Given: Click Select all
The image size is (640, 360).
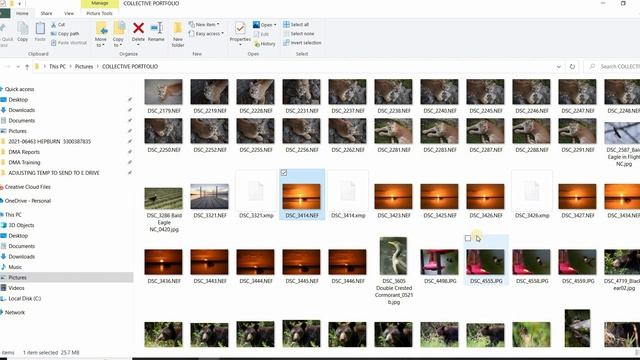Looking at the screenshot, I should click(296, 24).
